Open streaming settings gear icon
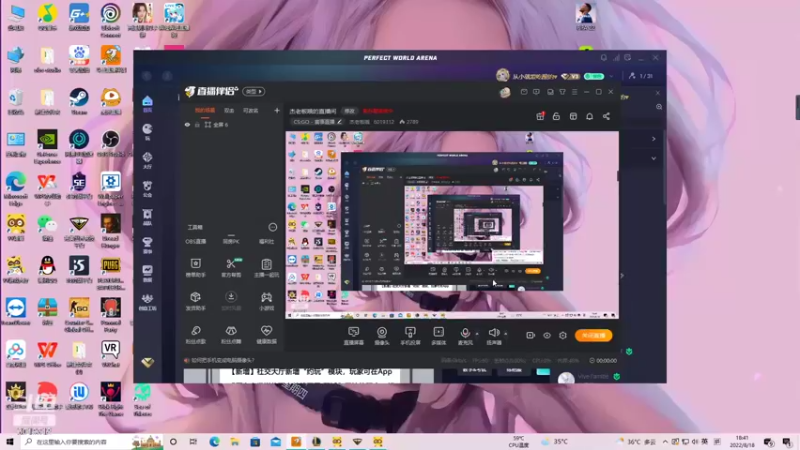Image resolution: width=800 pixels, height=450 pixels. click(x=563, y=335)
